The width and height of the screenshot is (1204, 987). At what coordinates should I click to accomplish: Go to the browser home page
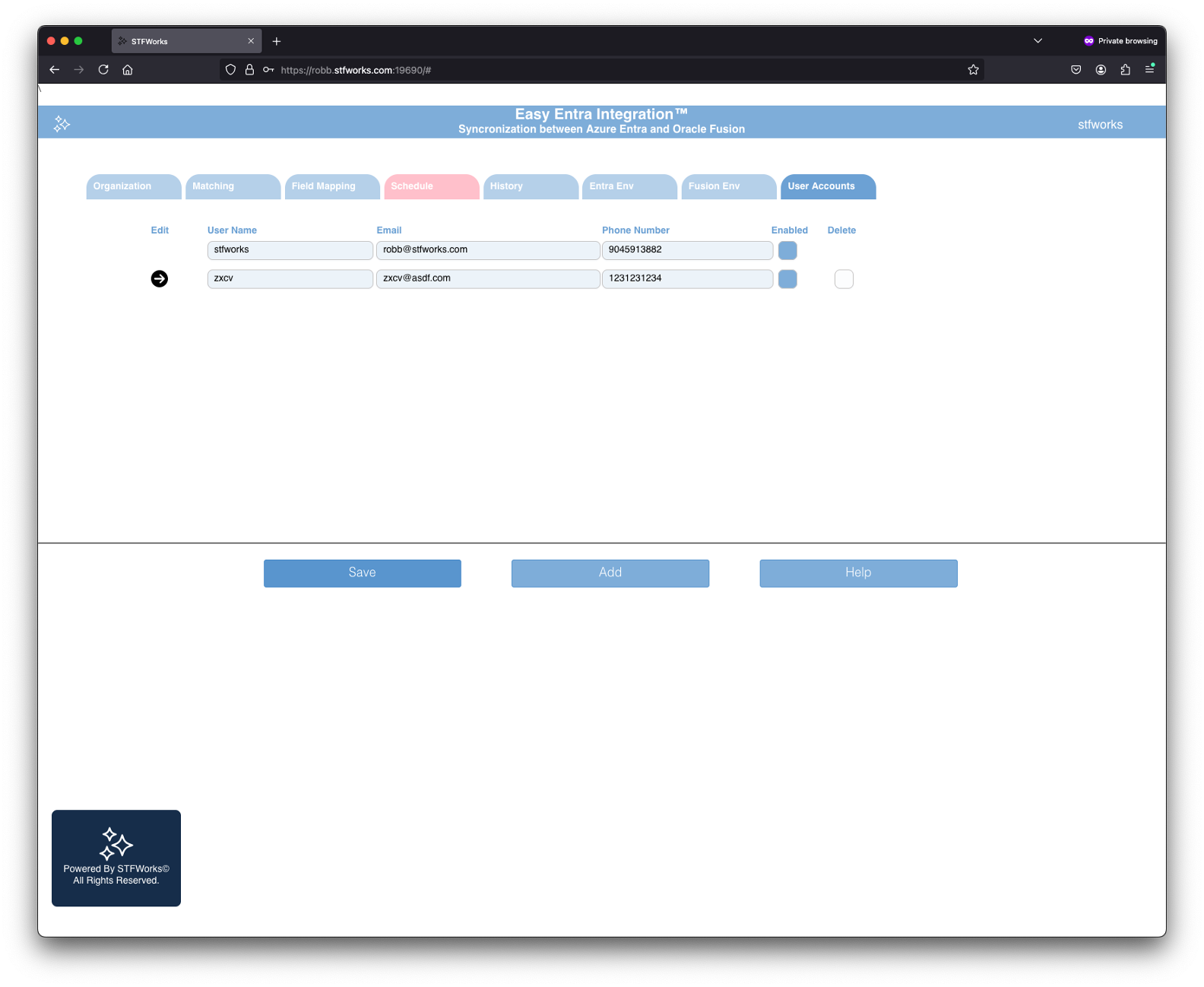click(128, 70)
